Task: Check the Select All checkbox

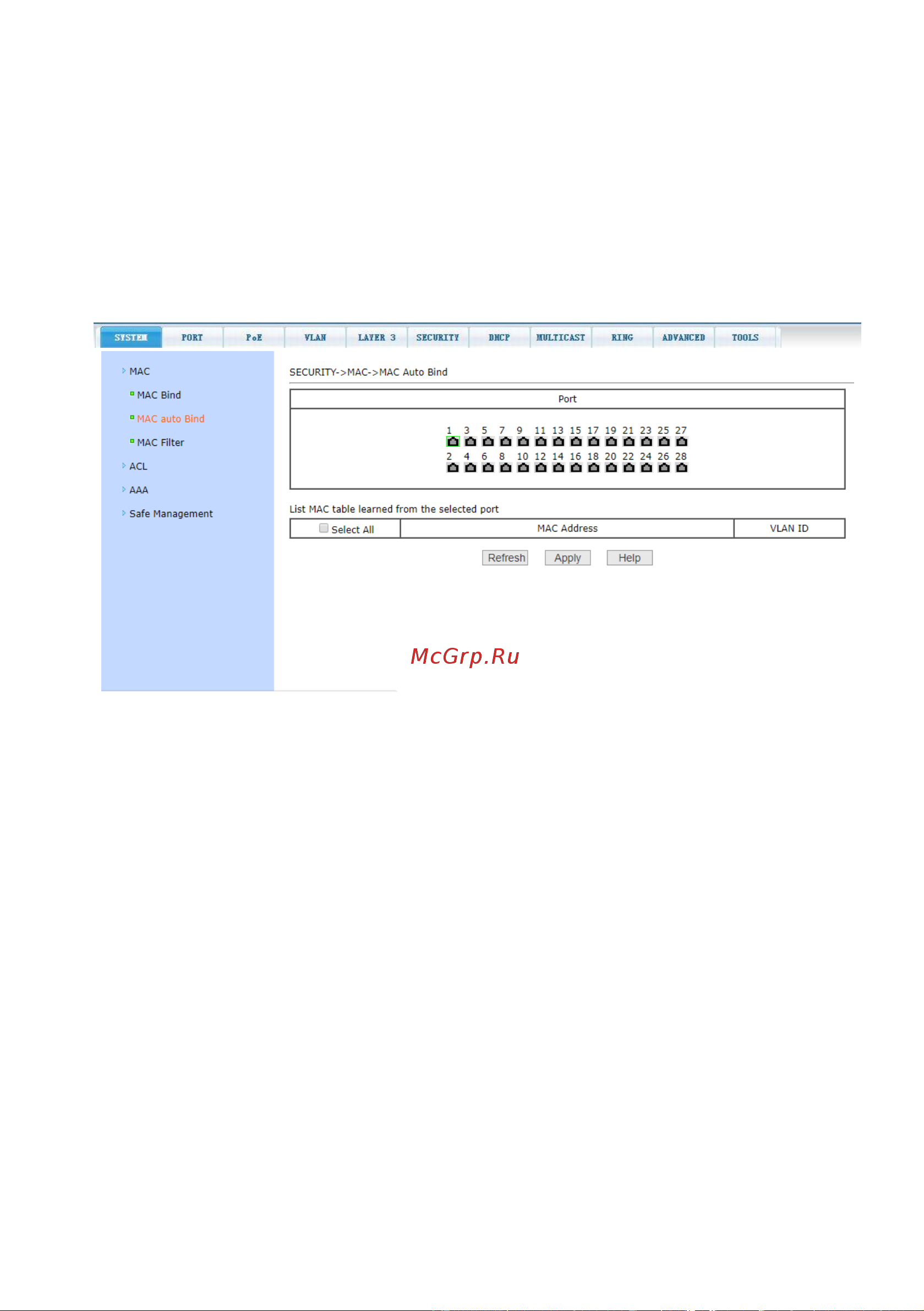Action: pos(324,528)
